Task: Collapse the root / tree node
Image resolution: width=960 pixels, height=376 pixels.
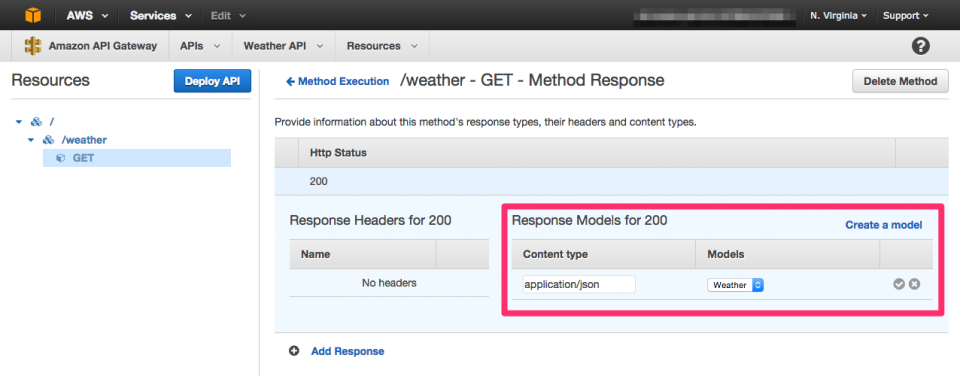Action: tap(19, 122)
